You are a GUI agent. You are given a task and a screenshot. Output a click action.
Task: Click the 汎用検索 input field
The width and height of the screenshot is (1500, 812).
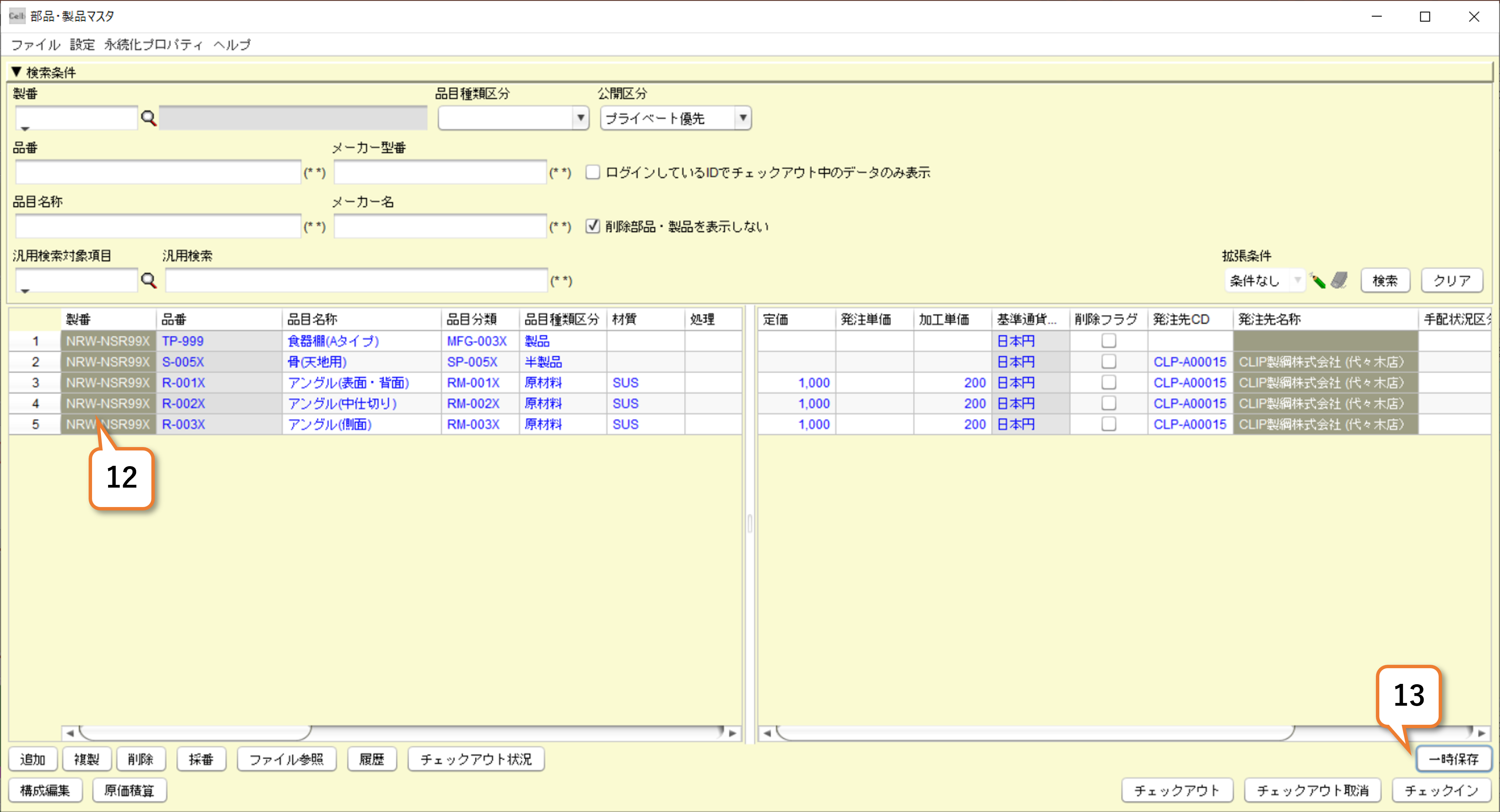click(356, 280)
